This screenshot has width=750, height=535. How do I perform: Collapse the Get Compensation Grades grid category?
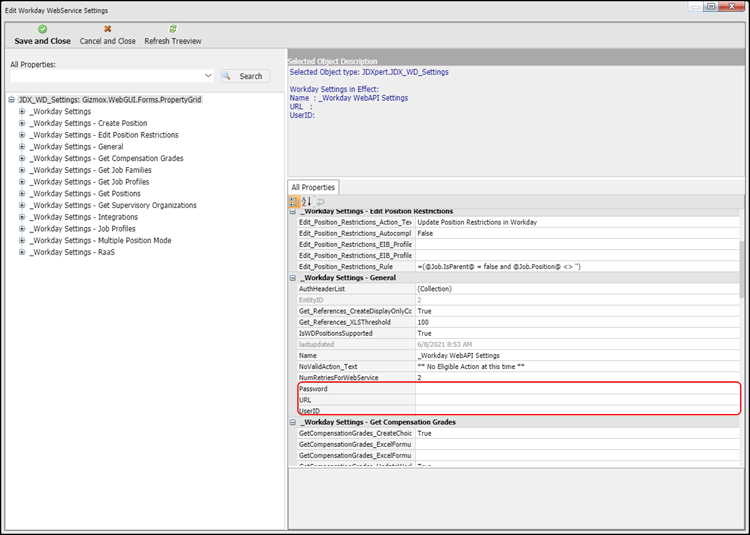(x=293, y=422)
